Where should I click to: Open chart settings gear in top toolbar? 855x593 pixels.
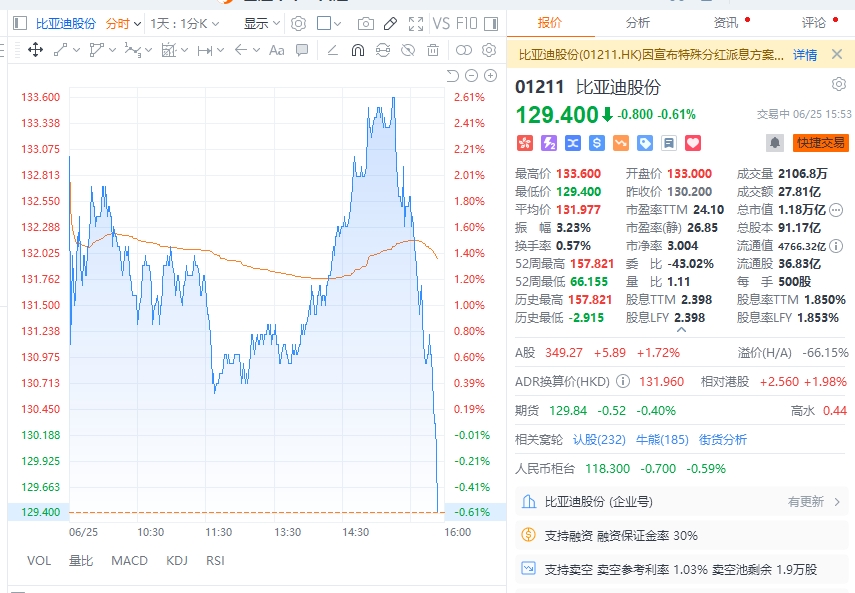(298, 23)
